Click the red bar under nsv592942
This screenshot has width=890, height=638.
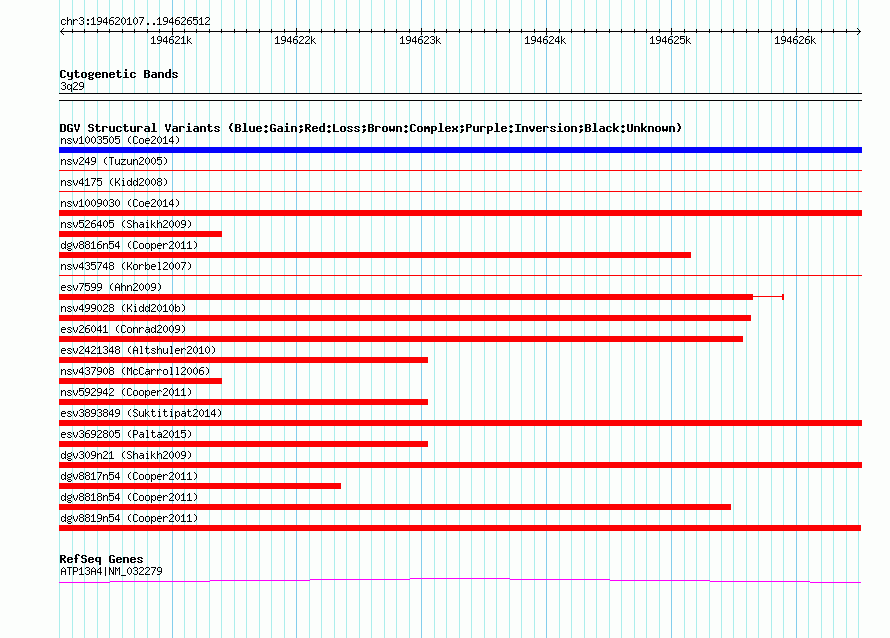(x=244, y=402)
